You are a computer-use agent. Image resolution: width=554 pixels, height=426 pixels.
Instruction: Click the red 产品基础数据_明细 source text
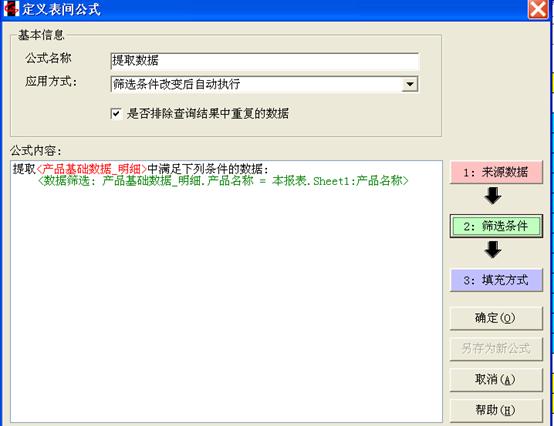tap(92, 169)
